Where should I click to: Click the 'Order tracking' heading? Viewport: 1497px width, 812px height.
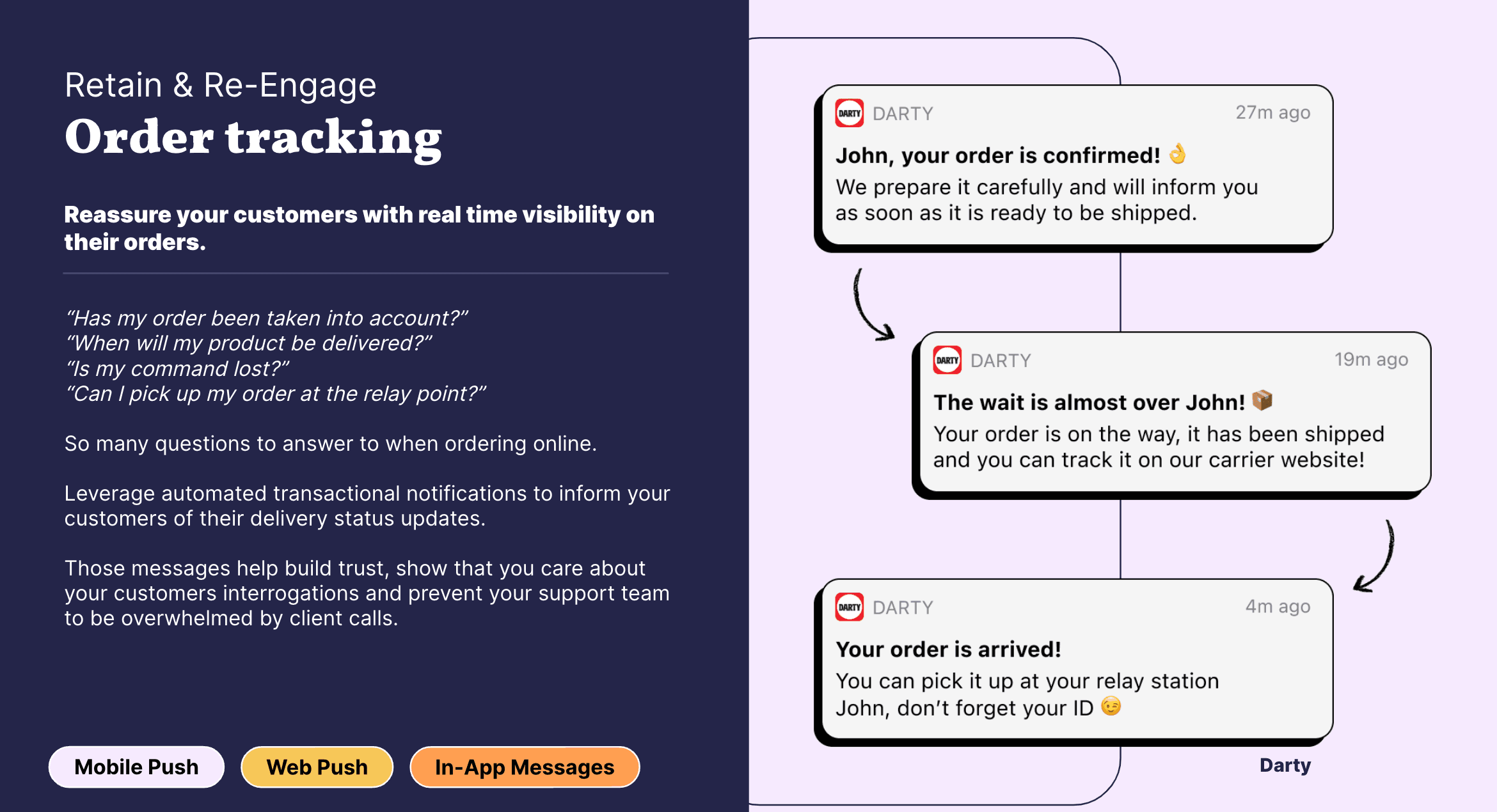(x=253, y=138)
